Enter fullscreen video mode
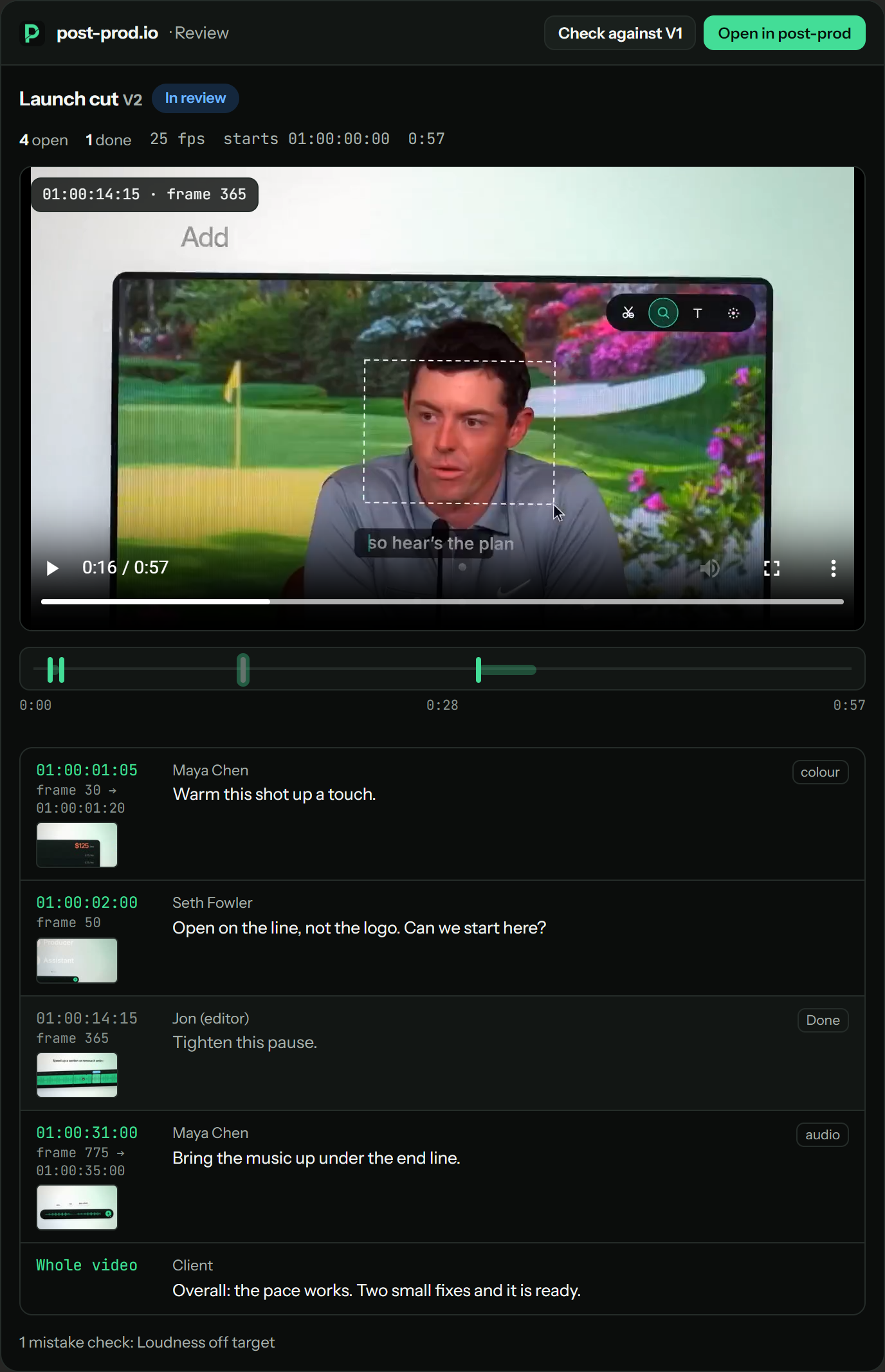Image resolution: width=885 pixels, height=1372 pixels. coord(772,568)
